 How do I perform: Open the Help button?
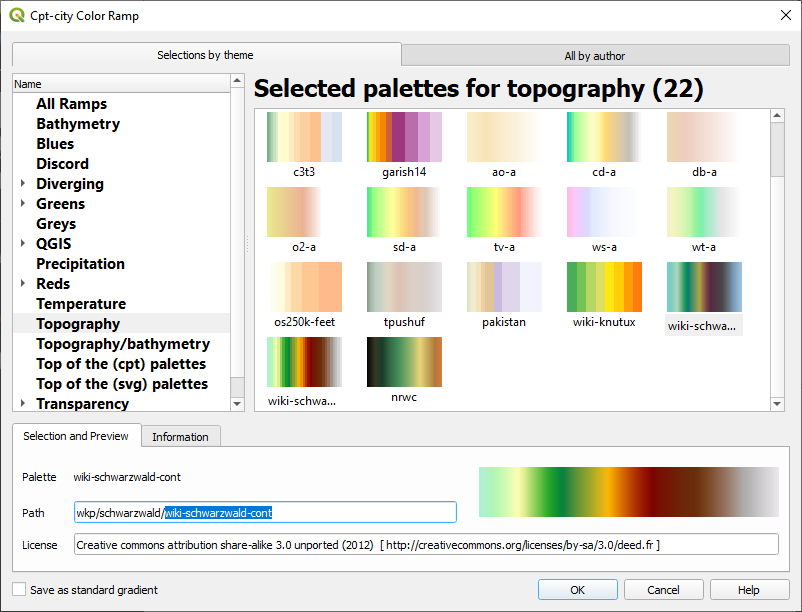pos(748,590)
